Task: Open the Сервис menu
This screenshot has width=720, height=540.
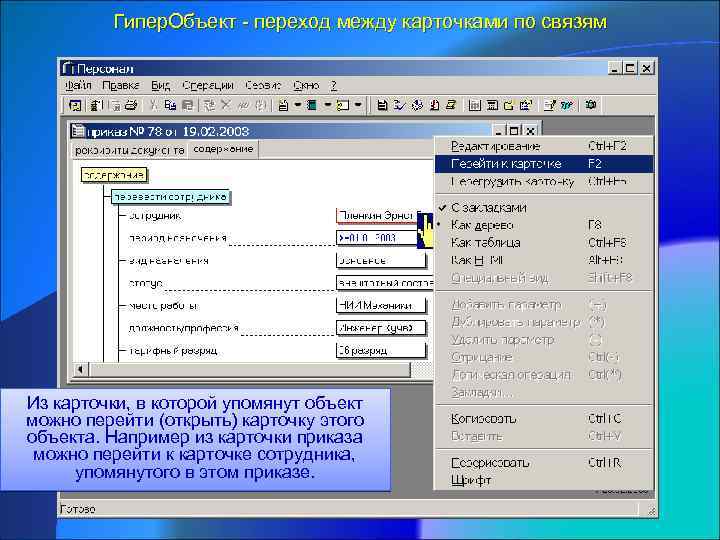Action: point(263,85)
